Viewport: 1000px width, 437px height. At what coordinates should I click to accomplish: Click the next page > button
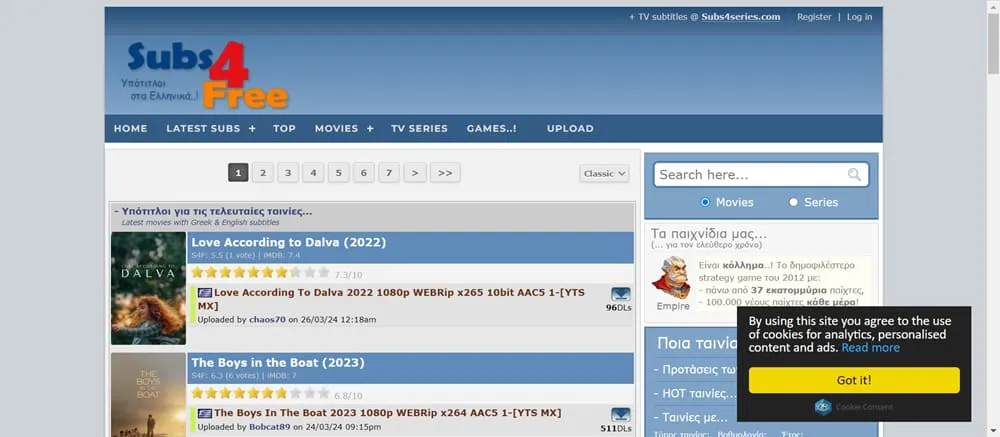pos(415,173)
